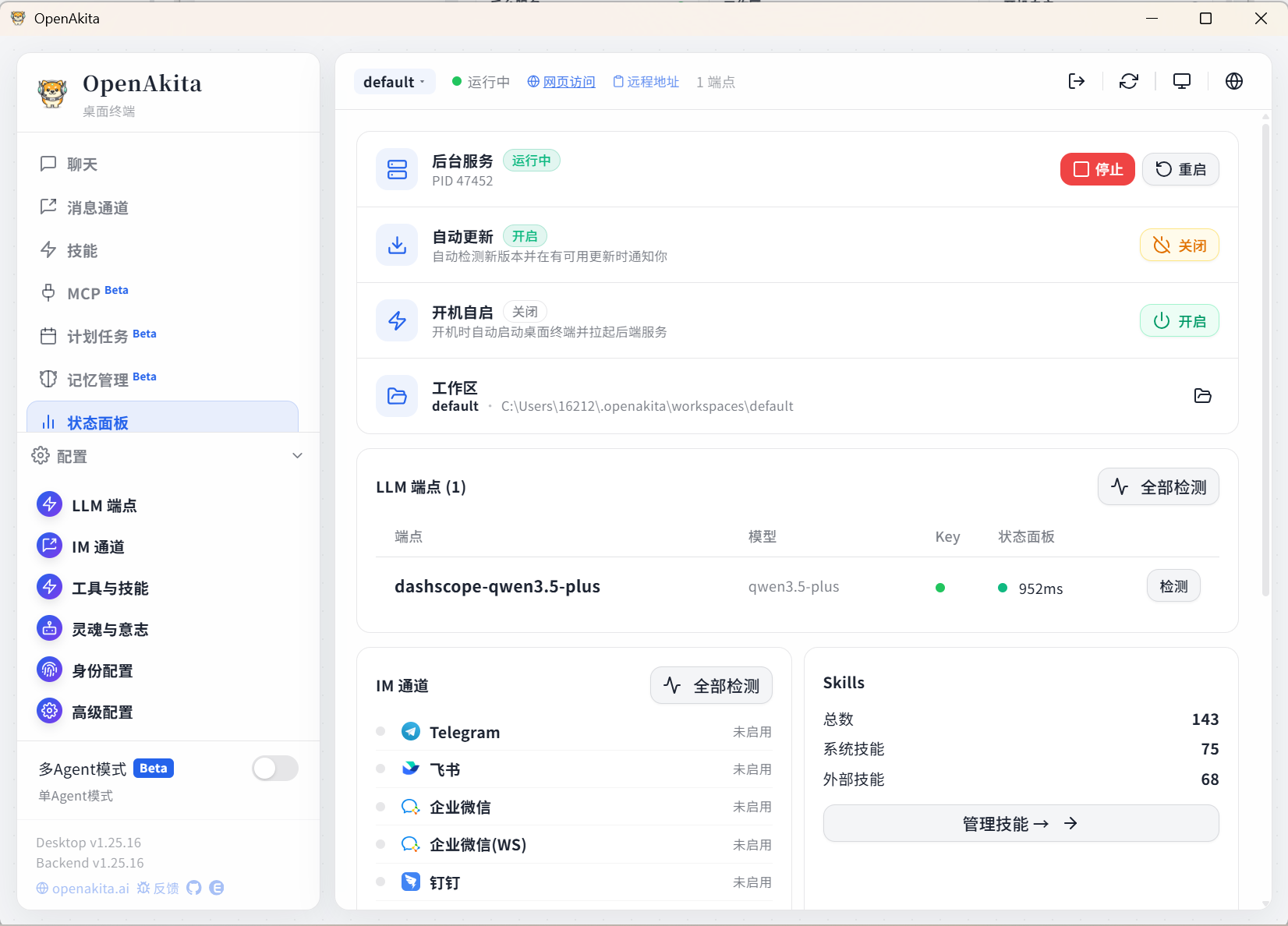Click the 自动更新 download icon
Viewport: 1288px width, 926px height.
tap(397, 245)
